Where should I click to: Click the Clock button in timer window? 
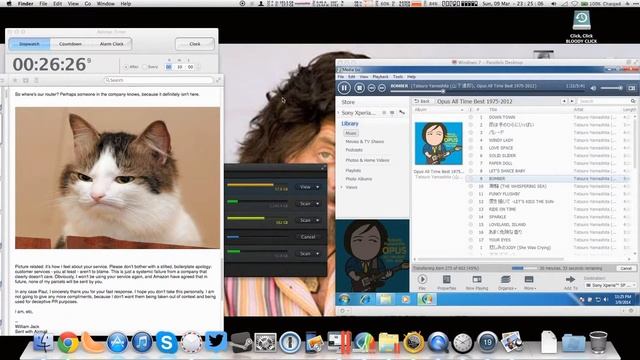click(195, 44)
